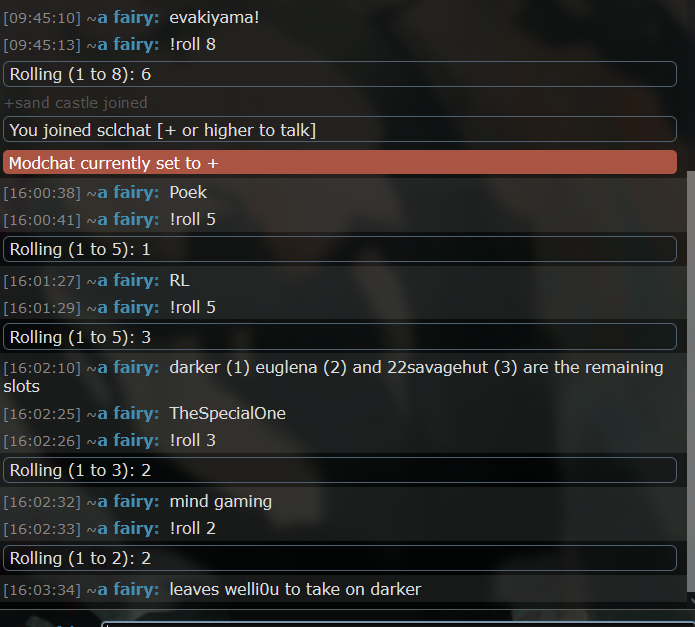Viewport: 695px width, 627px height.
Task: Click the 'Rolling (1 to 5): 1' result box
Action: 340,249
